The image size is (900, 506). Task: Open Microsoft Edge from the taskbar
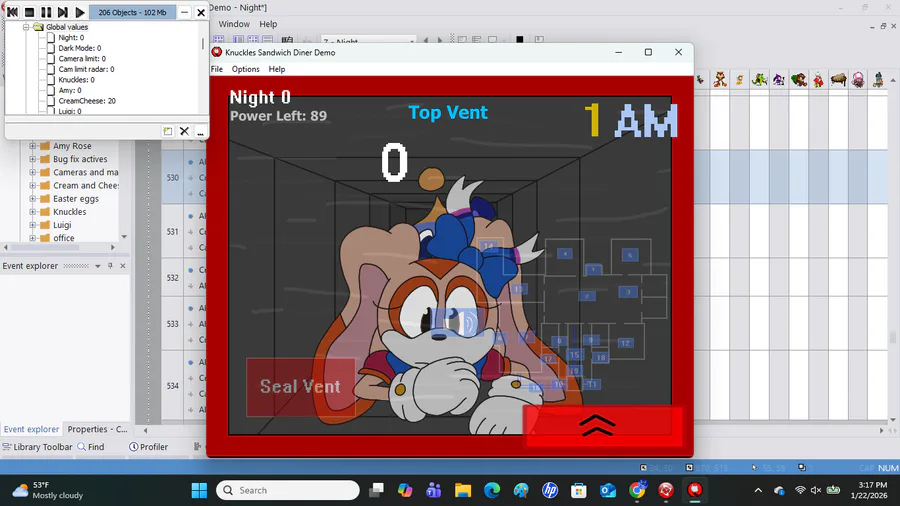click(492, 491)
